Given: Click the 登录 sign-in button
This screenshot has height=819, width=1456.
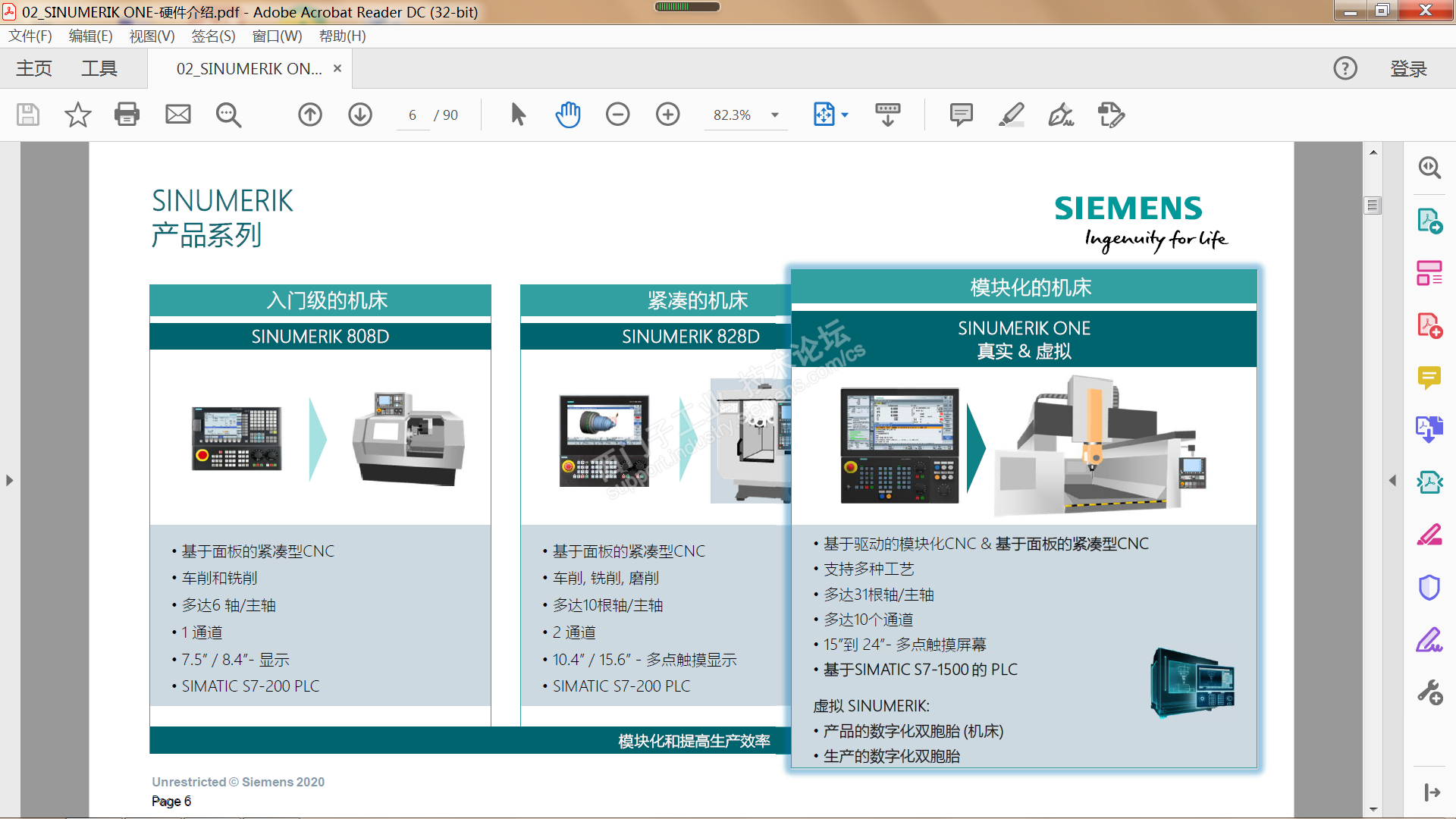Looking at the screenshot, I should [x=1408, y=69].
